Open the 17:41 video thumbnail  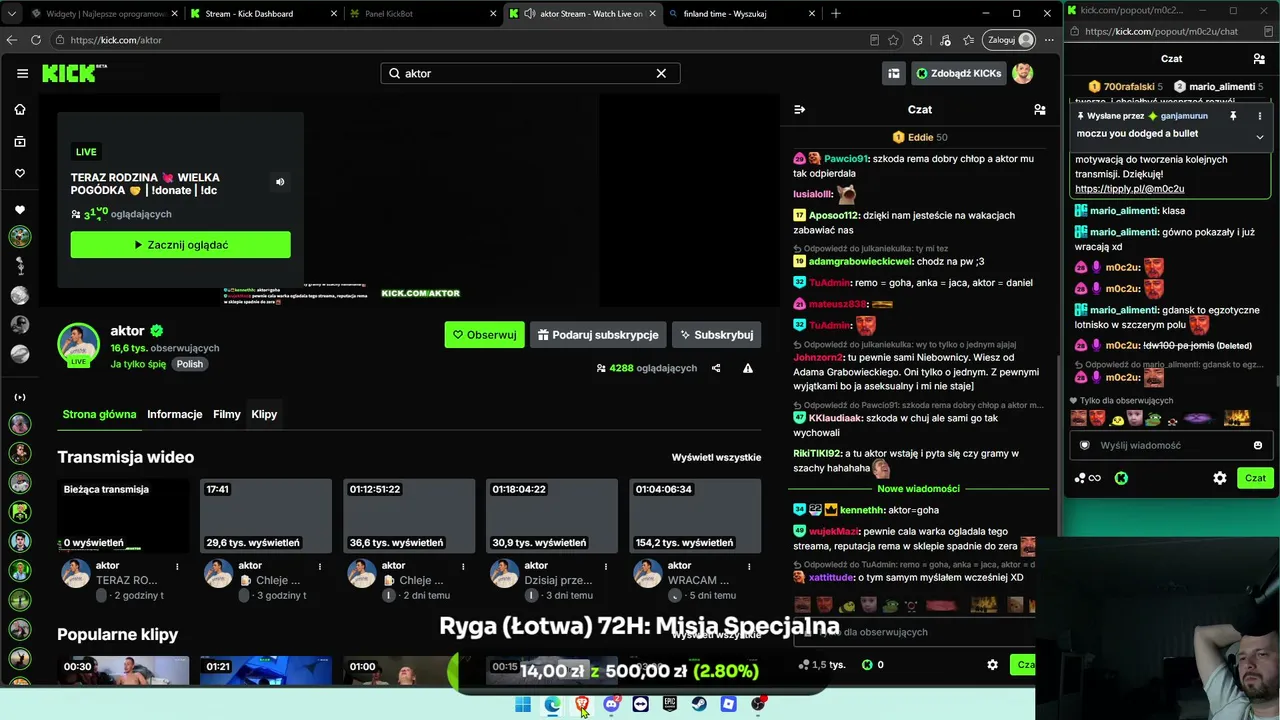pos(266,516)
